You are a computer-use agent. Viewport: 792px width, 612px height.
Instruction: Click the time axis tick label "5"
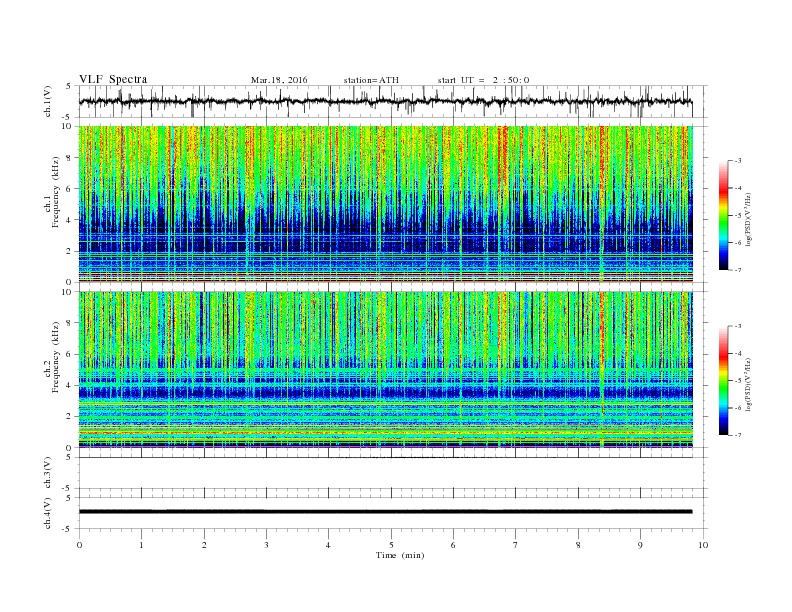coord(391,545)
